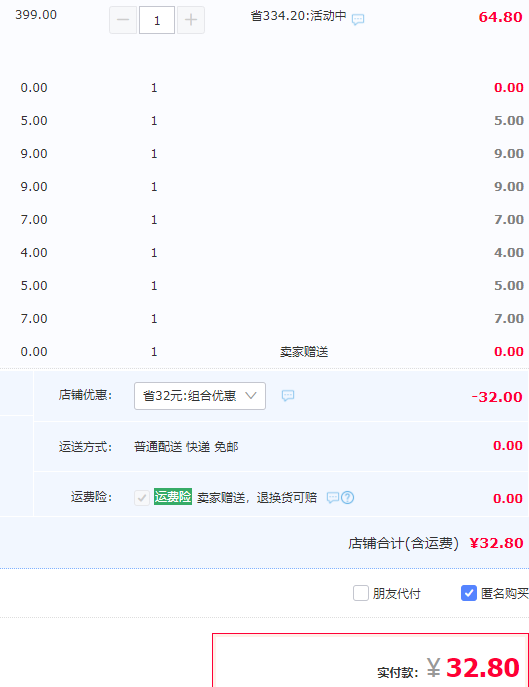Click the plus quantity button
The image size is (529, 687).
pos(191,20)
